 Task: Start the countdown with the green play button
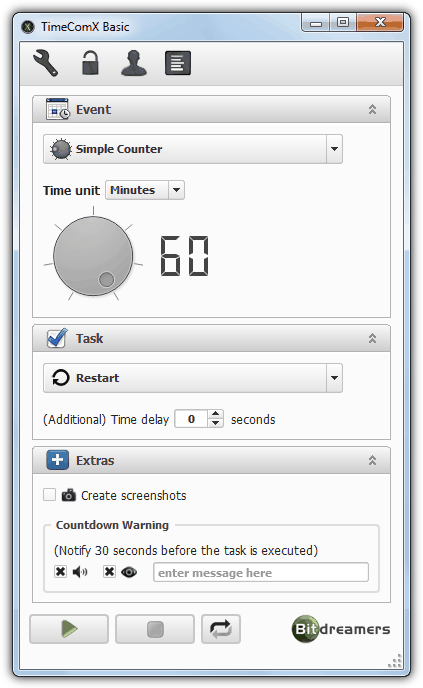click(x=69, y=629)
